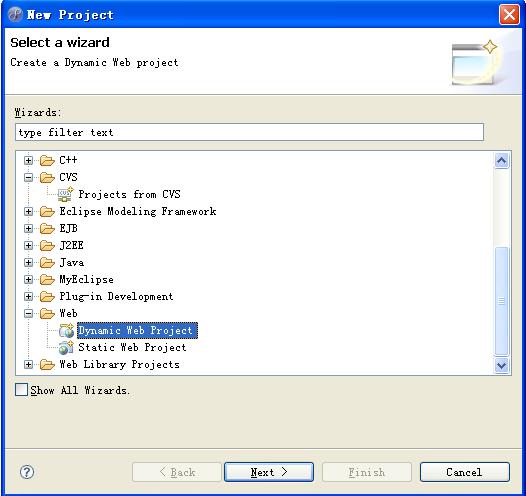Click the Cancel button
Screen dimensions: 526x496
[465, 472]
